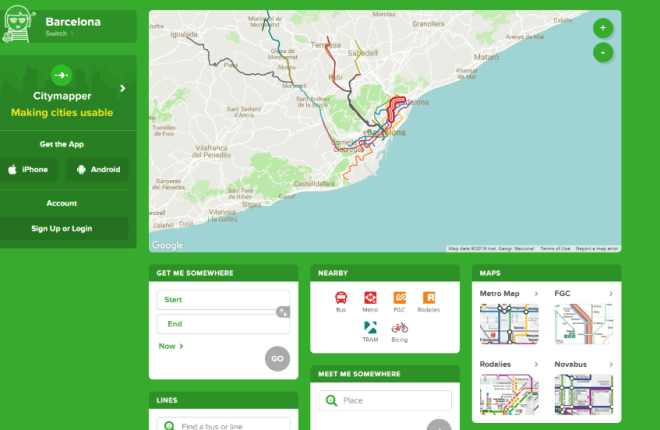Click Sign Up or Login
660x430 pixels.
click(62, 228)
